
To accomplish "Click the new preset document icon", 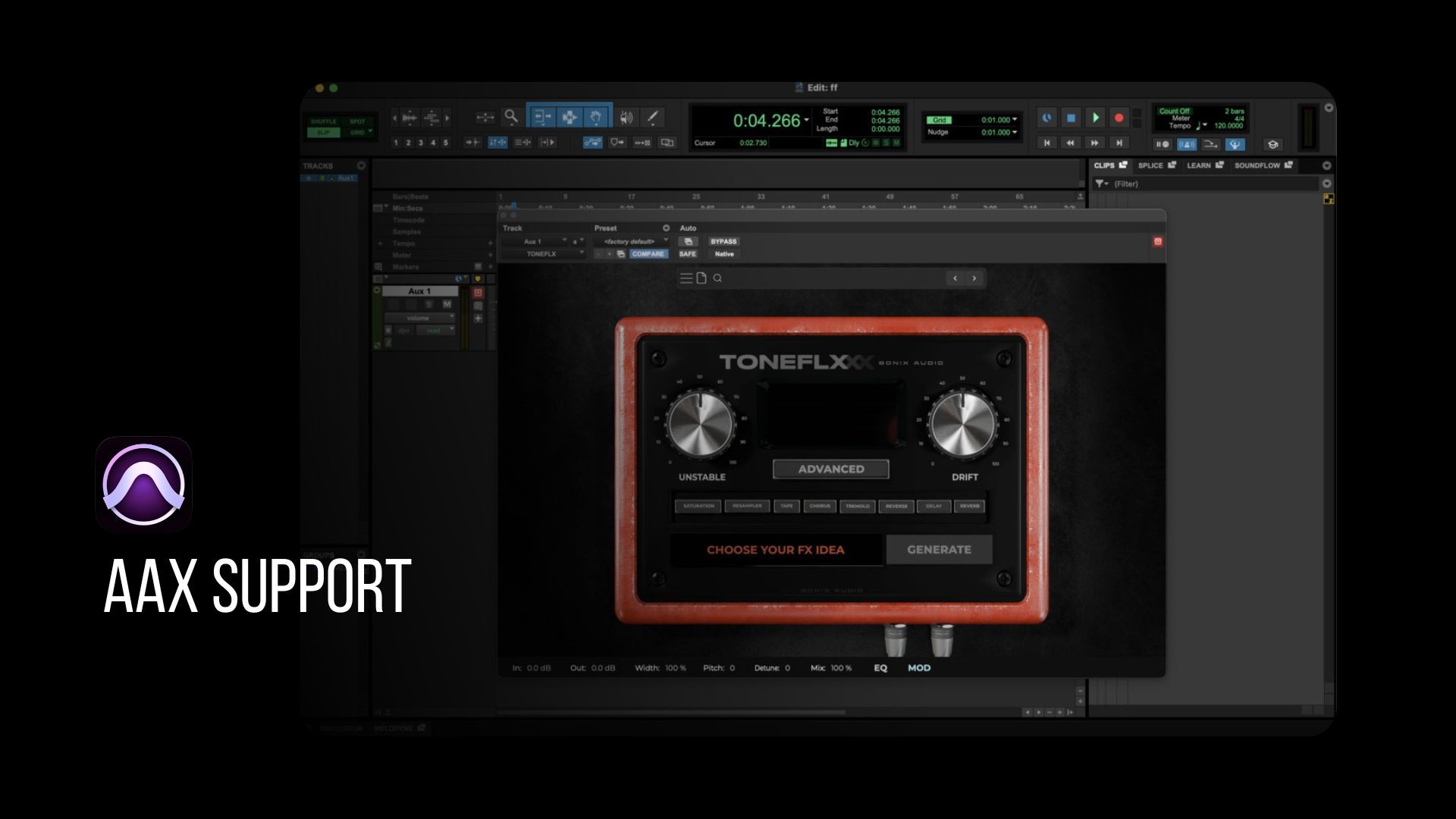I will [701, 278].
